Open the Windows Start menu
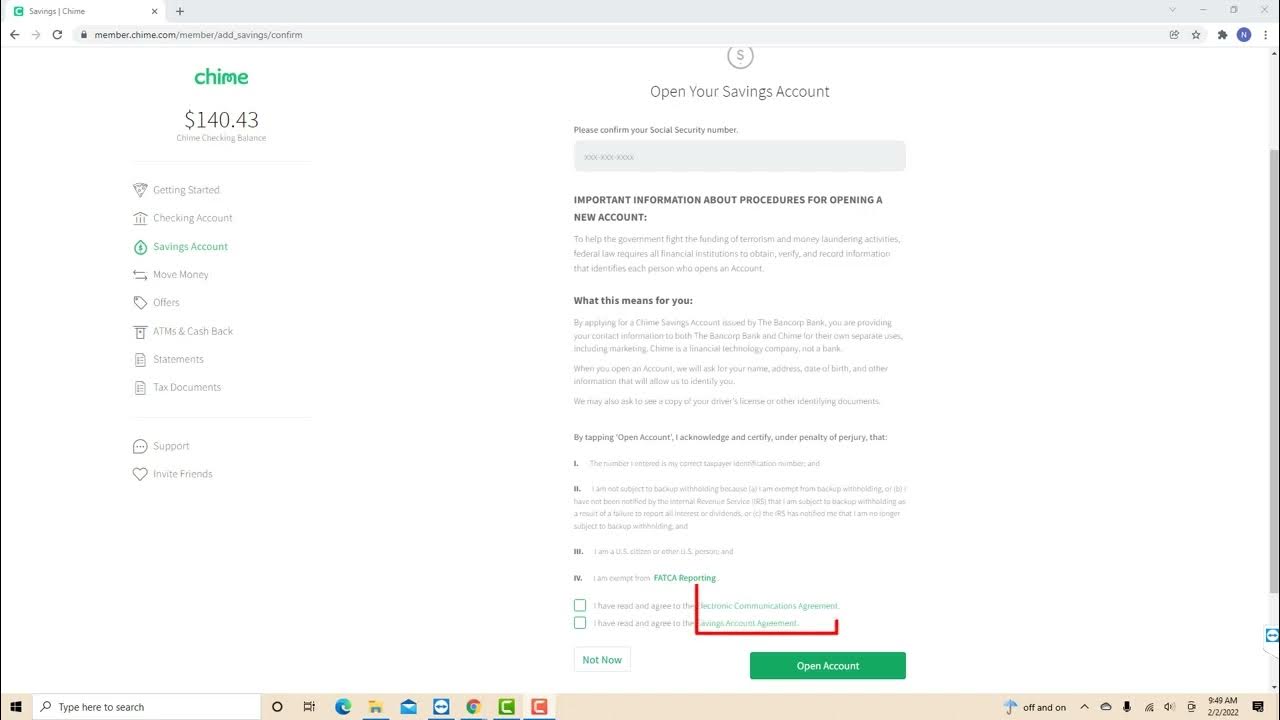Screen dimensions: 1280x720 coord(16,707)
